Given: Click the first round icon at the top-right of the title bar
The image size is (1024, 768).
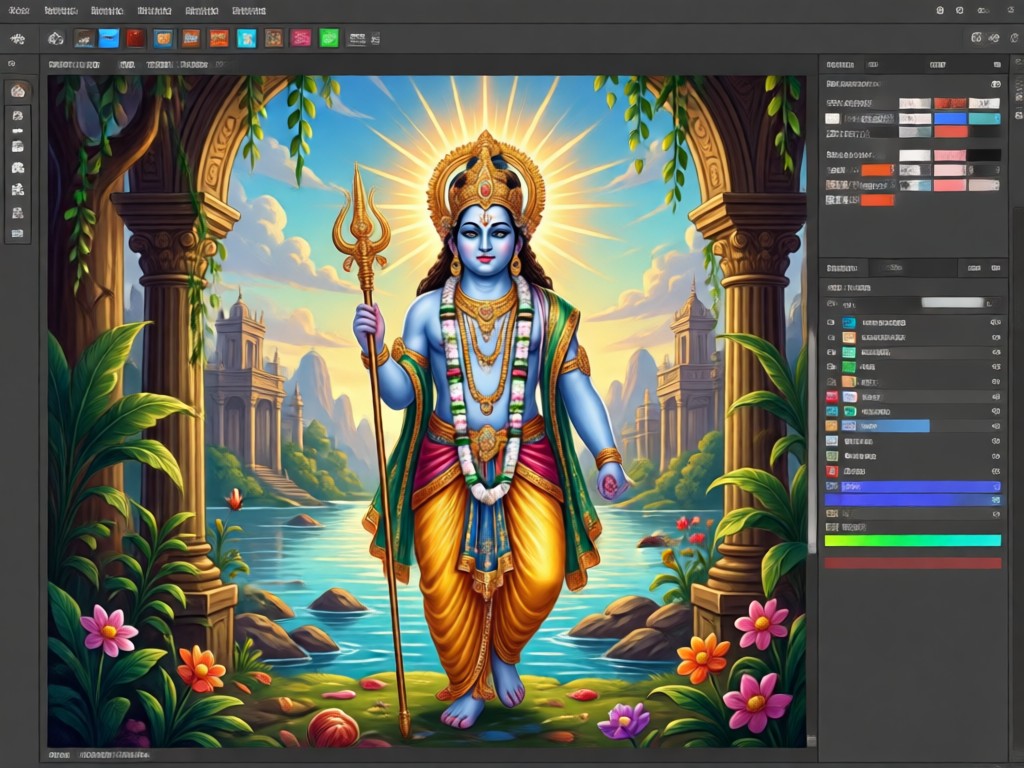Looking at the screenshot, I should 940,10.
